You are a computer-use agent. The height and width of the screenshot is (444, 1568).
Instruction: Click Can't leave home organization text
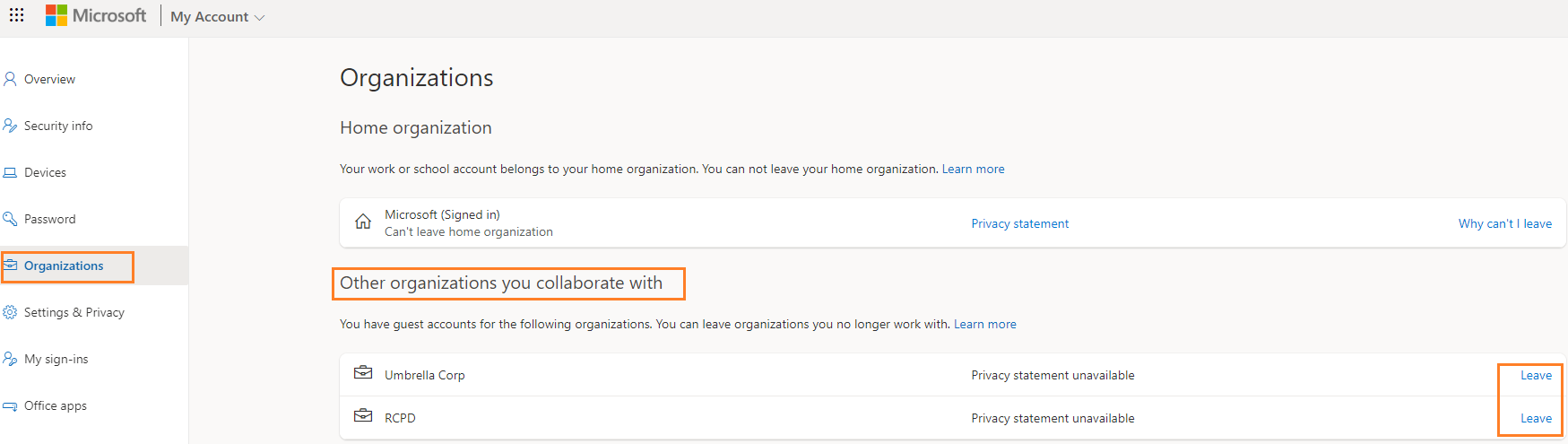click(469, 231)
